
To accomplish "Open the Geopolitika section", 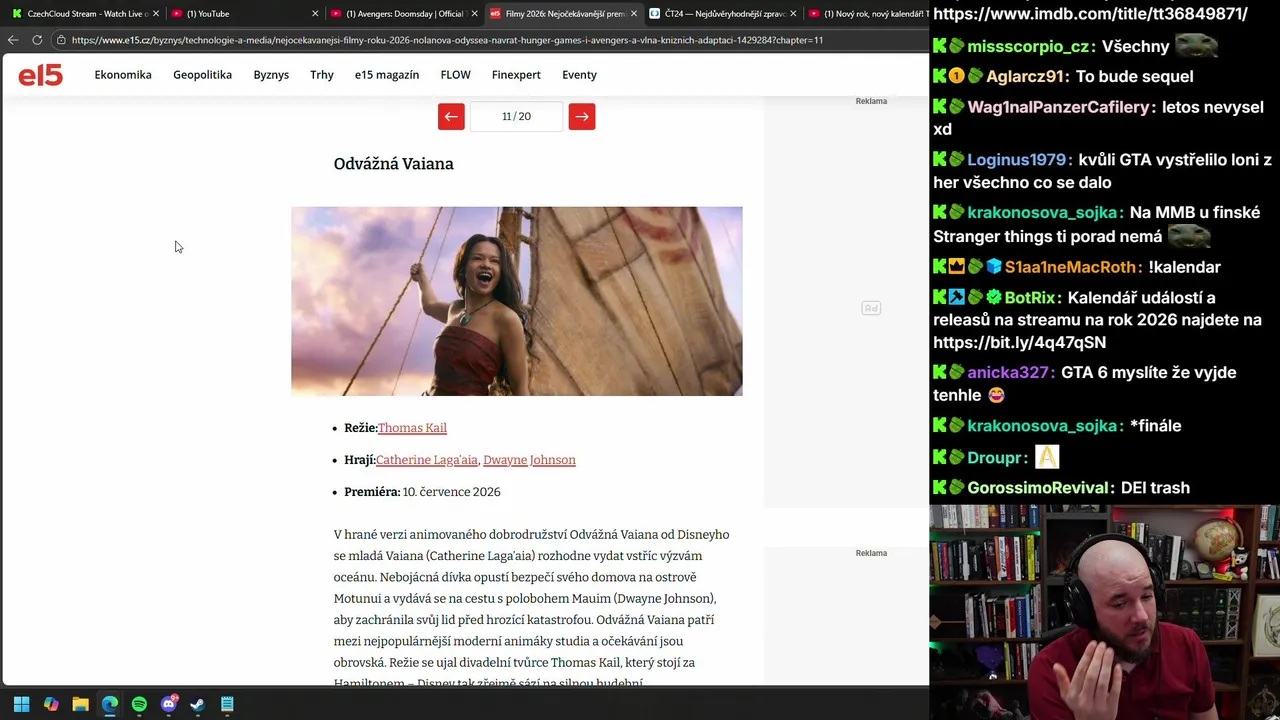I will [x=202, y=75].
